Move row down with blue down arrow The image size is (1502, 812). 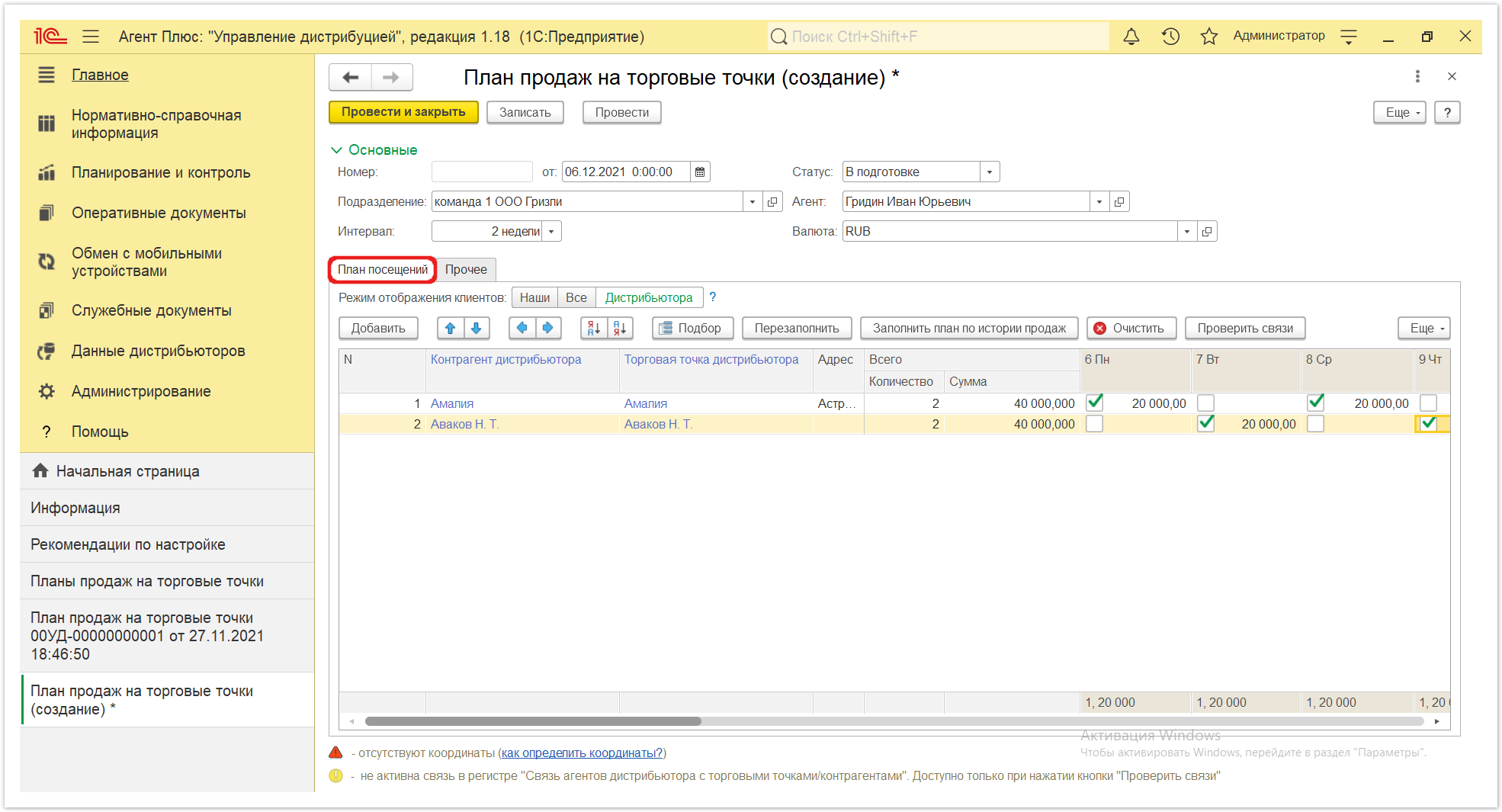477,328
